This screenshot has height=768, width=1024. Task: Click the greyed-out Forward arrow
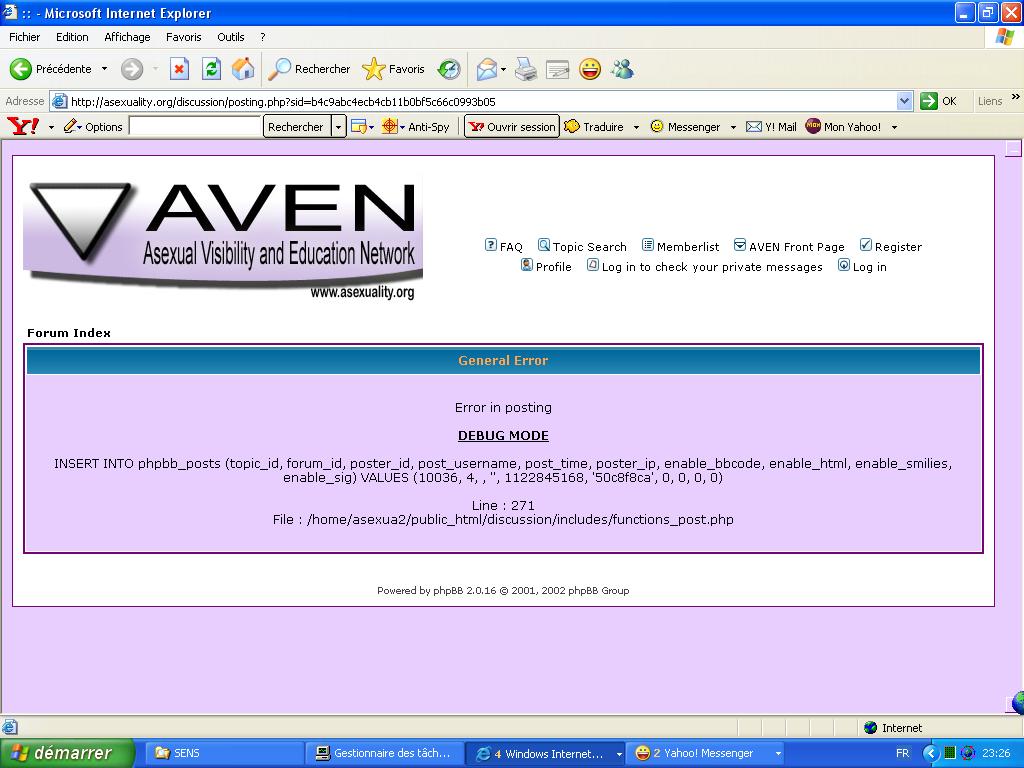pos(132,69)
